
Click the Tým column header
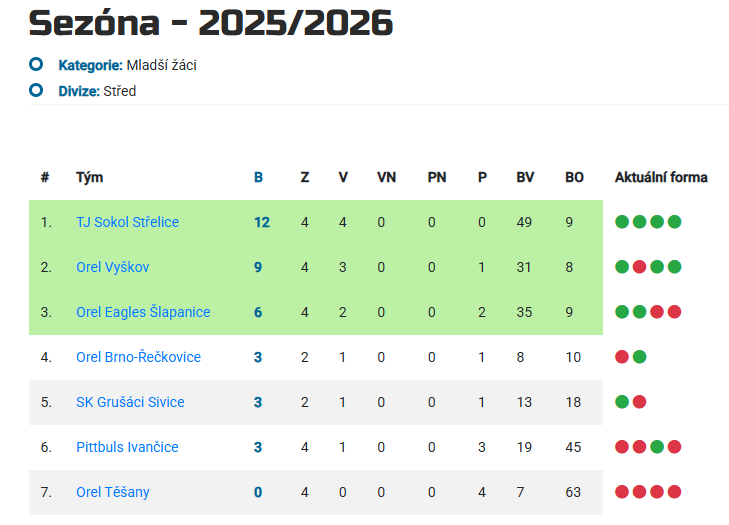89,177
